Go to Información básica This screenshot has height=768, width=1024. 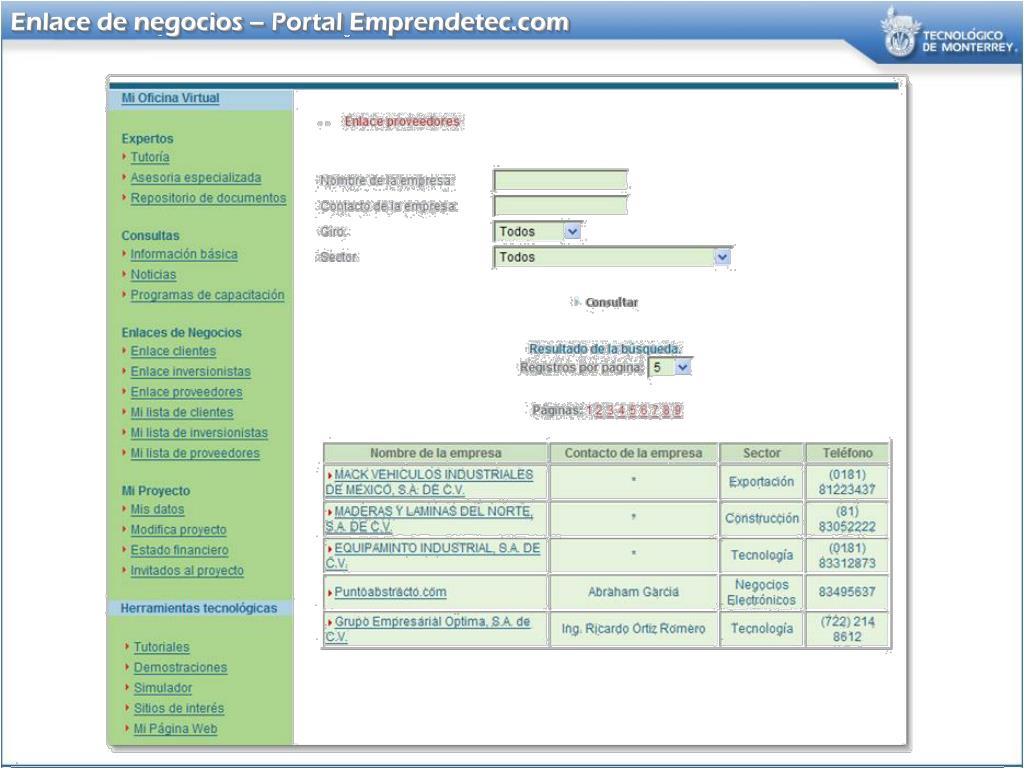pos(184,254)
